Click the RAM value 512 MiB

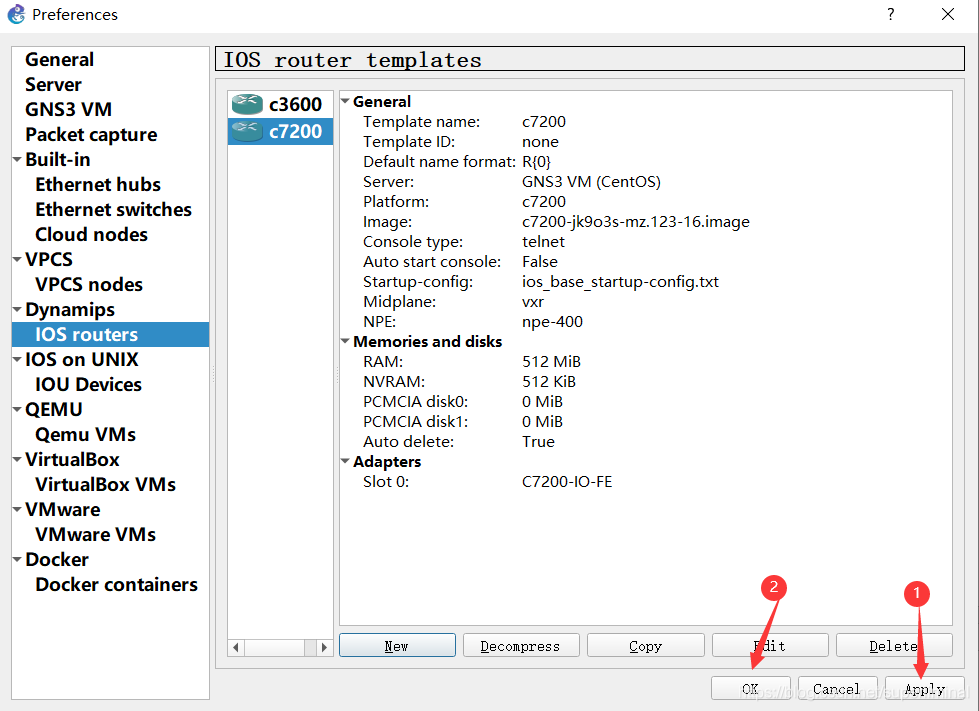551,361
